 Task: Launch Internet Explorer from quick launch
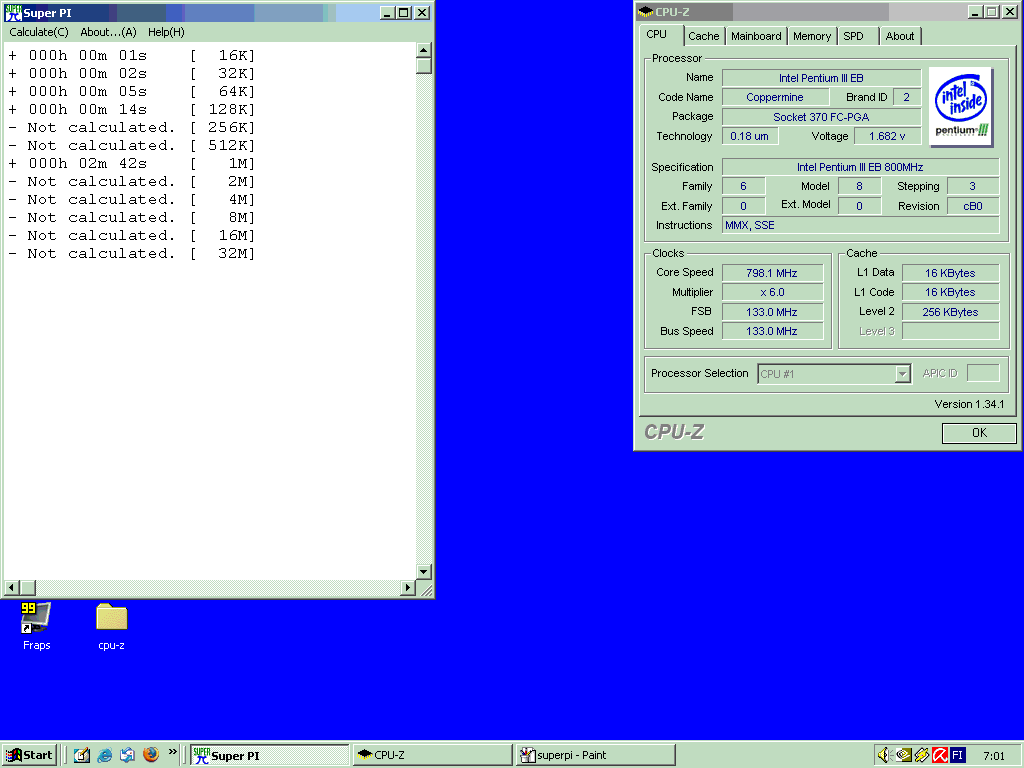click(104, 755)
